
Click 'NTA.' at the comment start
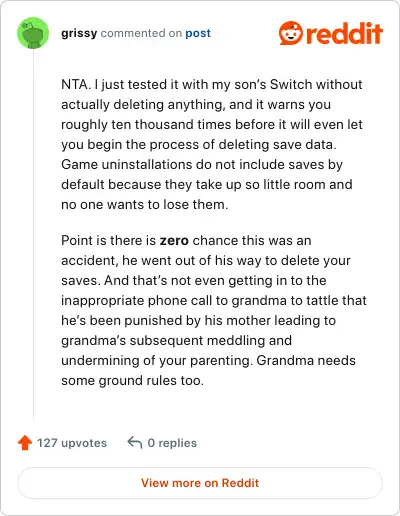[76, 85]
